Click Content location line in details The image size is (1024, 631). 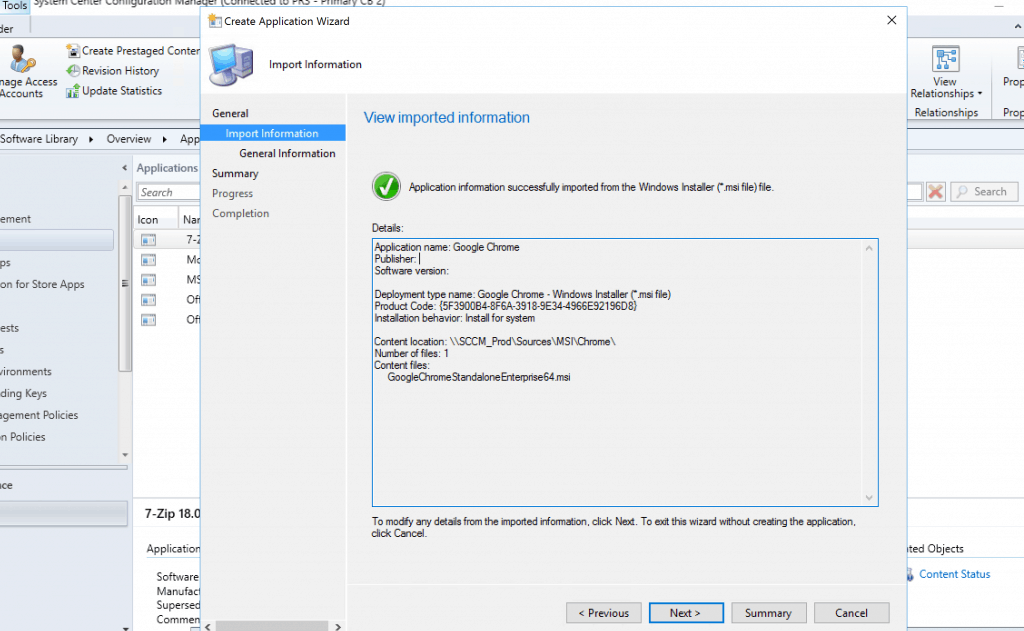tap(494, 342)
